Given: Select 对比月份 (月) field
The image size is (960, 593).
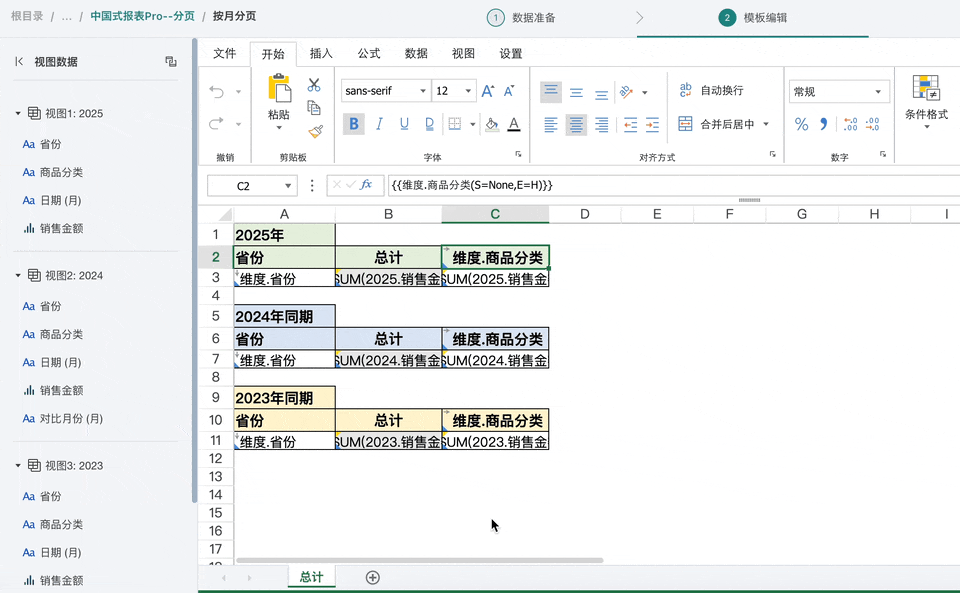Looking at the screenshot, I should point(63,419).
